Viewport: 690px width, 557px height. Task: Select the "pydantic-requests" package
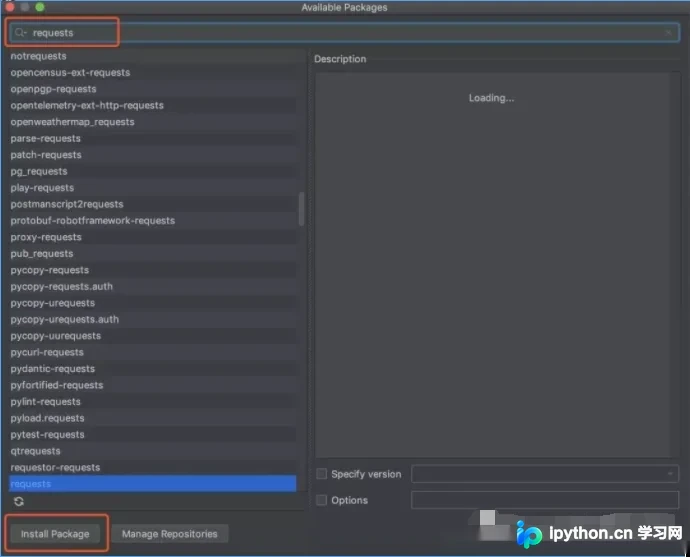point(153,369)
